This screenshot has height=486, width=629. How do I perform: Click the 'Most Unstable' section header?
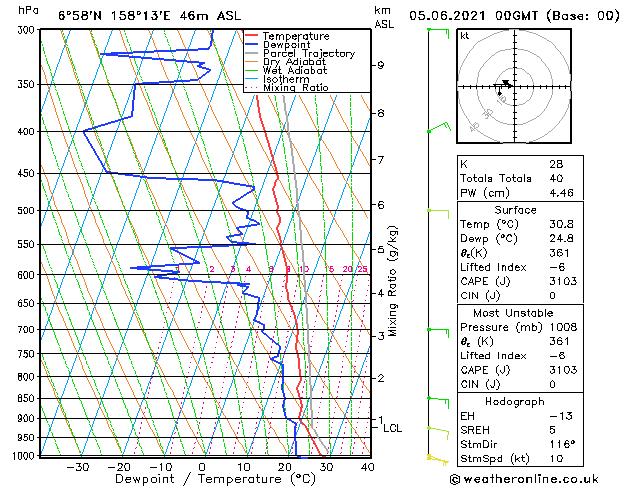coord(513,313)
